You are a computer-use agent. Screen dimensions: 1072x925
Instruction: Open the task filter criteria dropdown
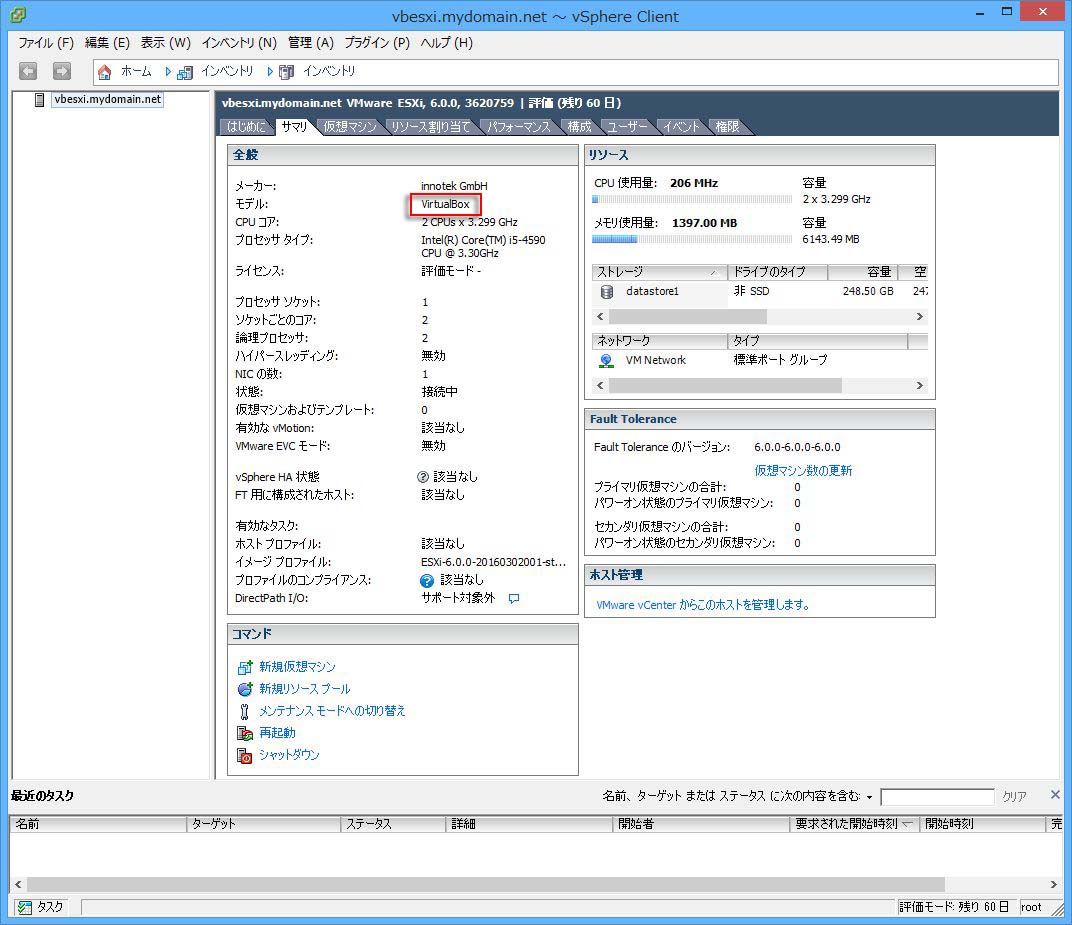click(870, 797)
